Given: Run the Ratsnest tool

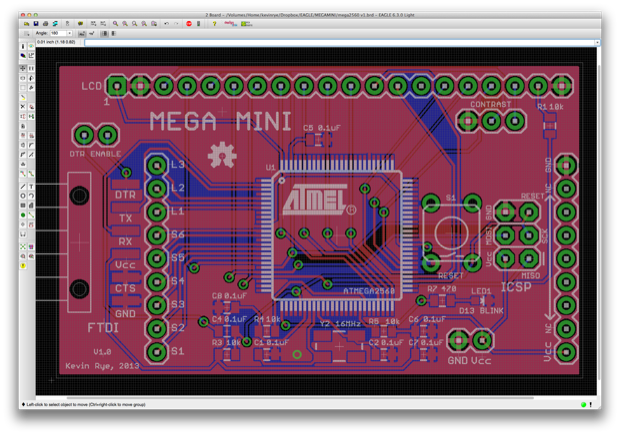Looking at the screenshot, I should [23, 247].
